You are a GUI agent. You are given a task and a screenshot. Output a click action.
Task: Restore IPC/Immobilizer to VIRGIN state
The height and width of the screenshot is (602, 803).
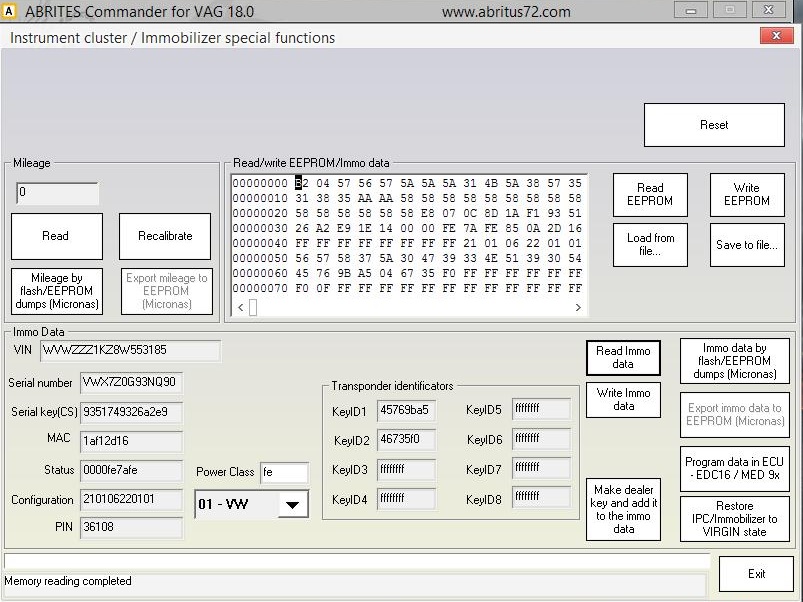[734, 519]
